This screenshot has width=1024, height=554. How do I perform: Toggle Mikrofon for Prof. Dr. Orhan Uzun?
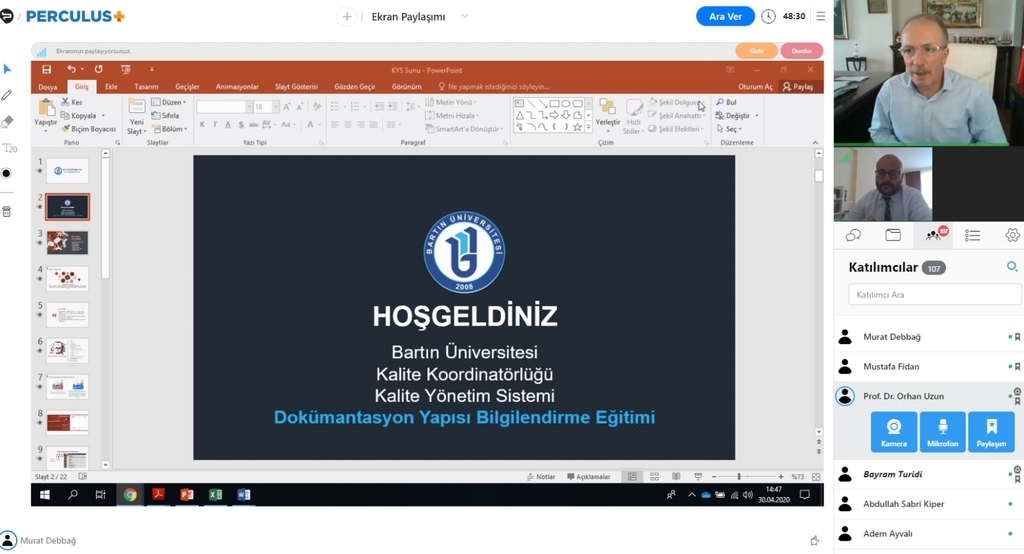pyautogui.click(x=942, y=432)
